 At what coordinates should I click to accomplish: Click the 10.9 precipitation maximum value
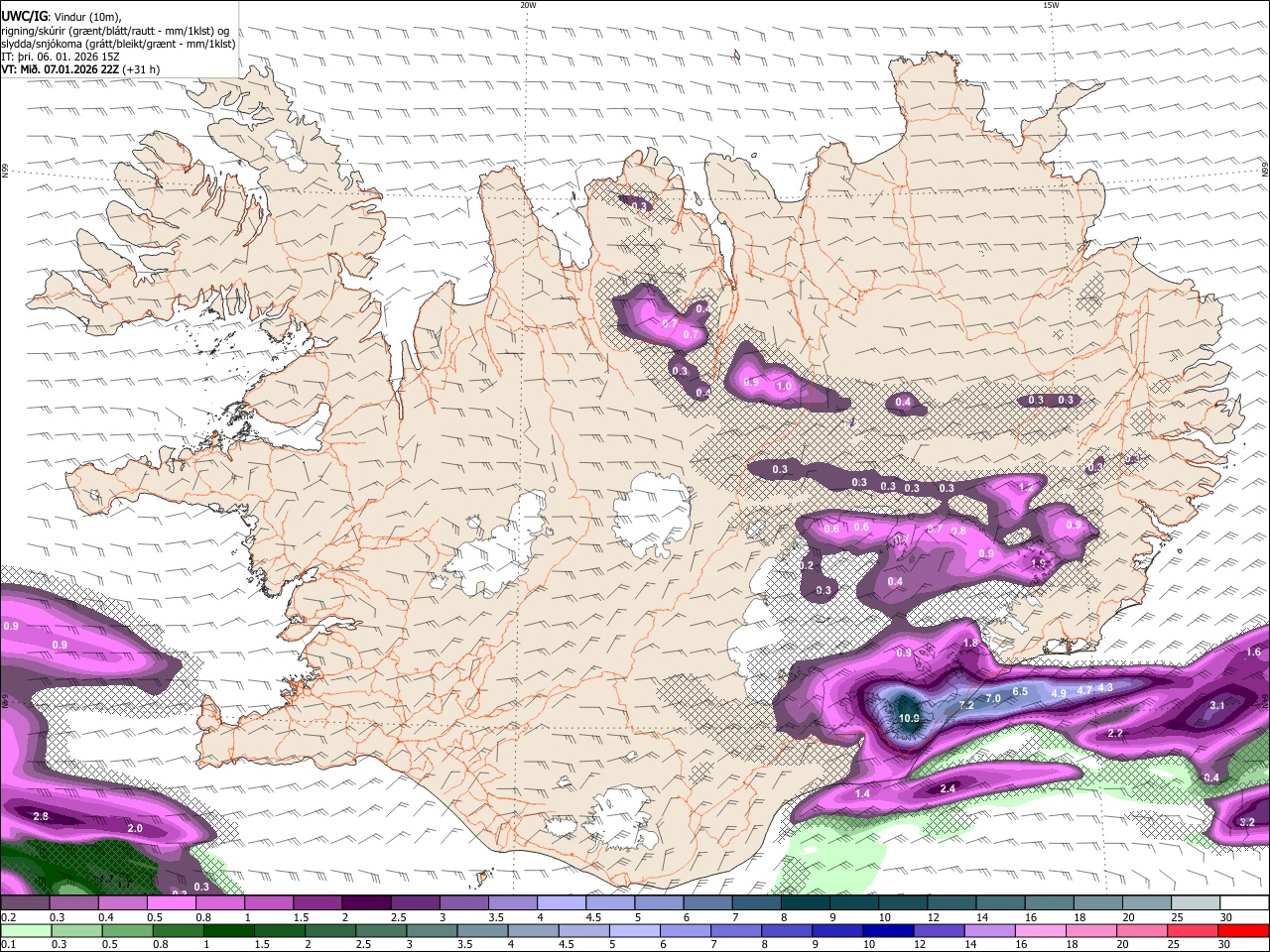909,718
